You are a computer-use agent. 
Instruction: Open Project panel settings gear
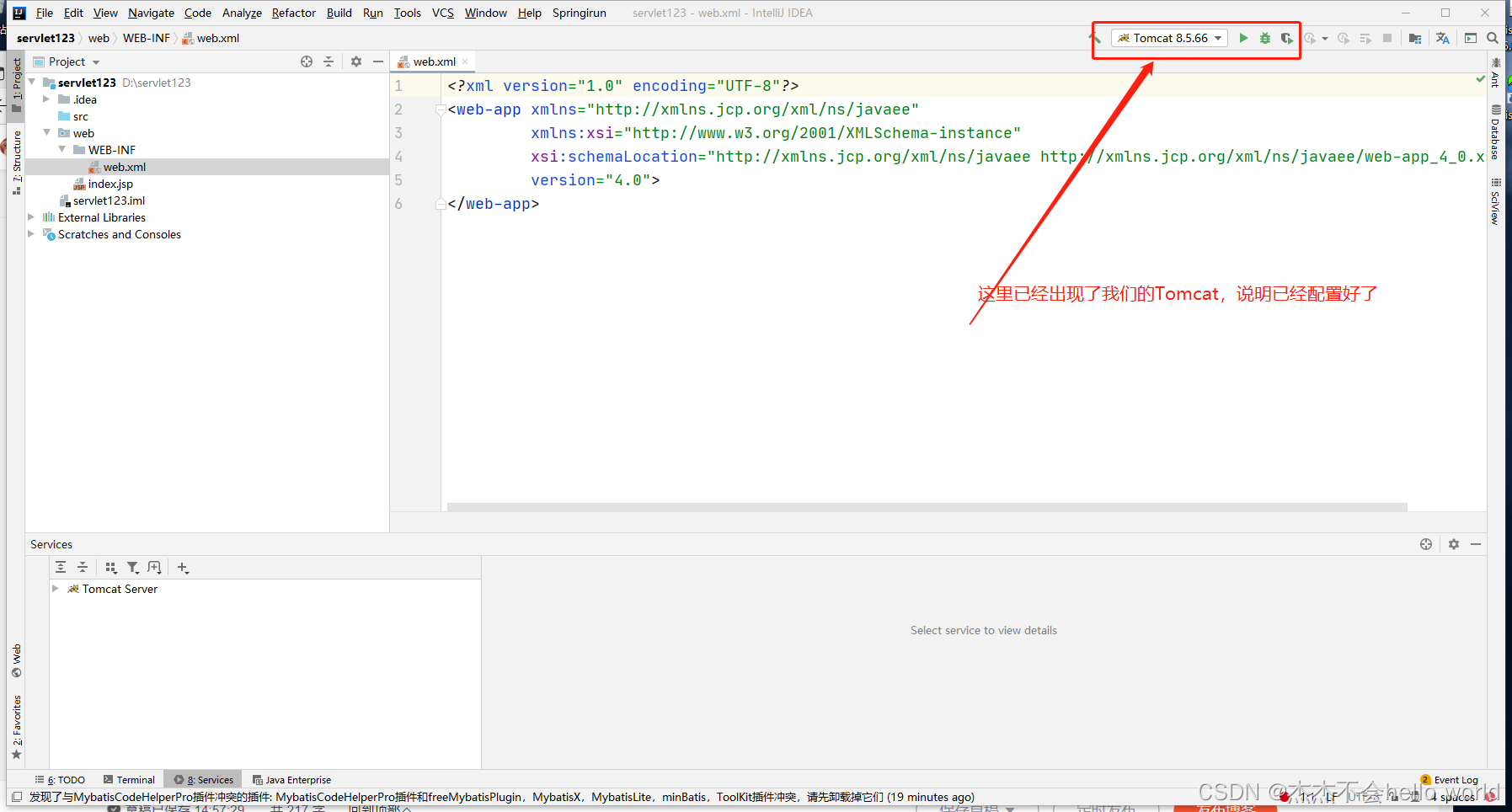coord(356,61)
